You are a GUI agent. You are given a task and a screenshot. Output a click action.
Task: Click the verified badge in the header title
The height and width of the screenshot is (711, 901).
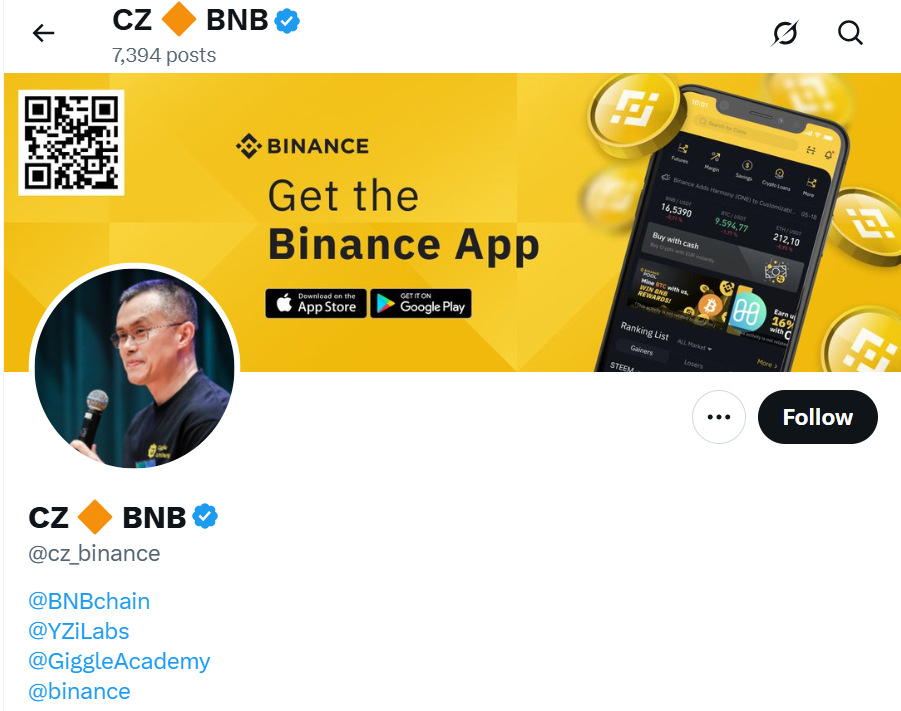point(287,21)
